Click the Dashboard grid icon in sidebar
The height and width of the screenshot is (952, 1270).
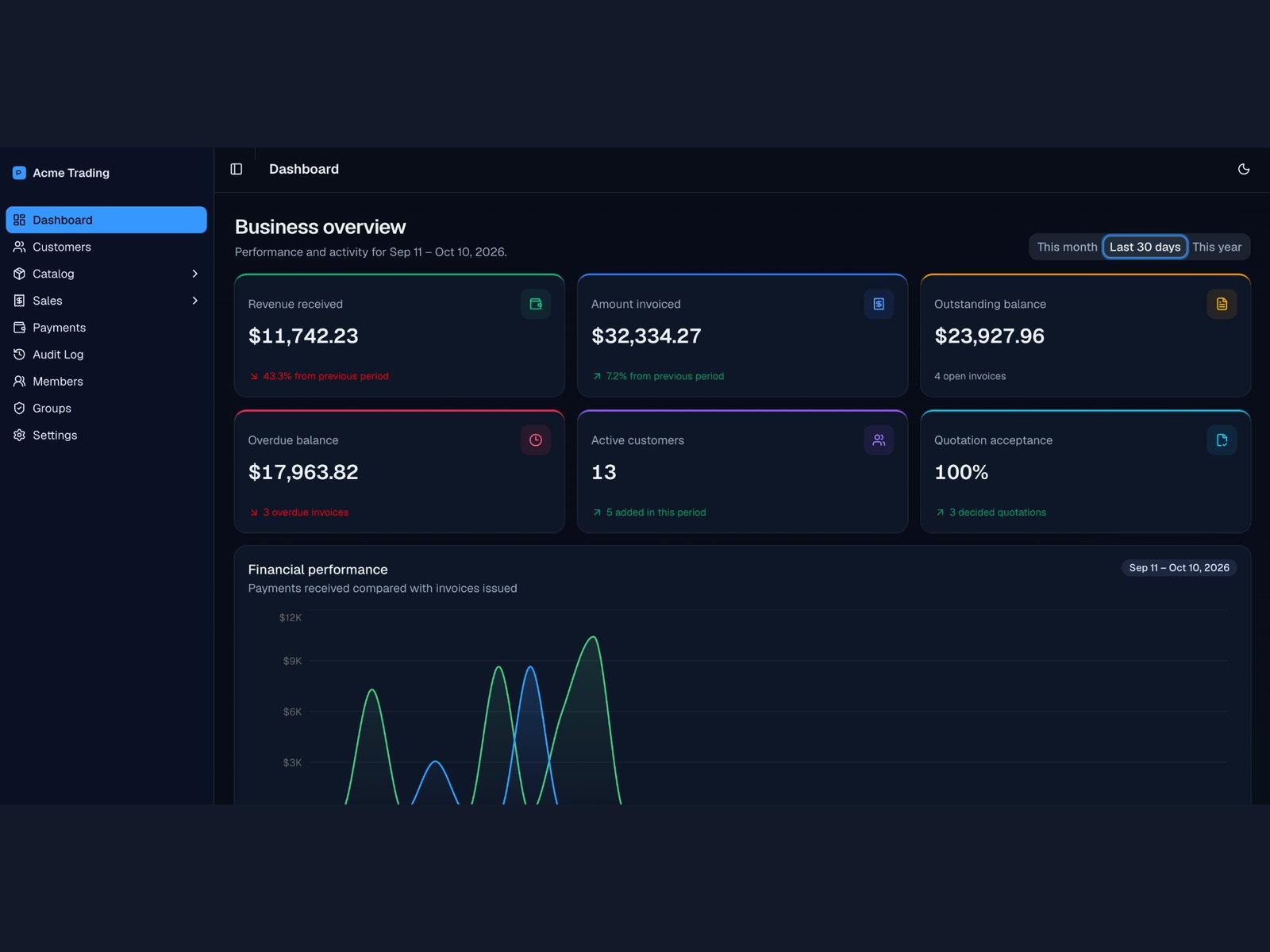[20, 220]
